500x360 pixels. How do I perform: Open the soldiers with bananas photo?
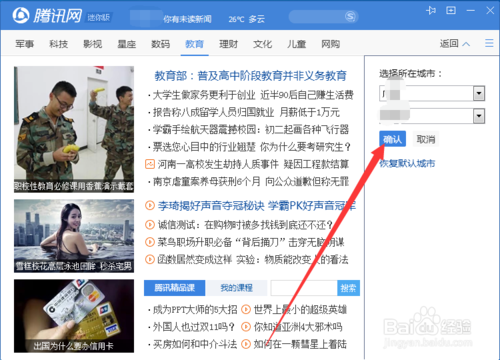point(74,129)
